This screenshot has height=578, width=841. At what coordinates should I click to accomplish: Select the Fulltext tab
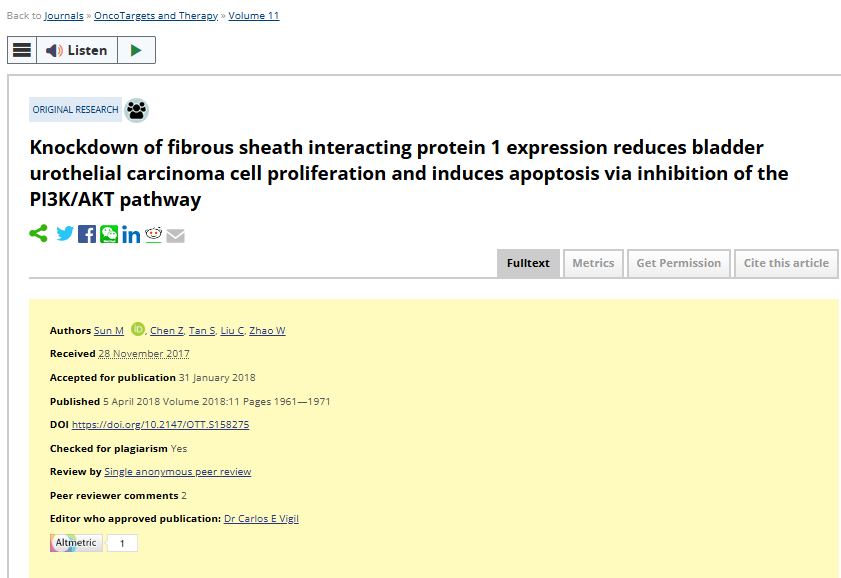tap(528, 263)
